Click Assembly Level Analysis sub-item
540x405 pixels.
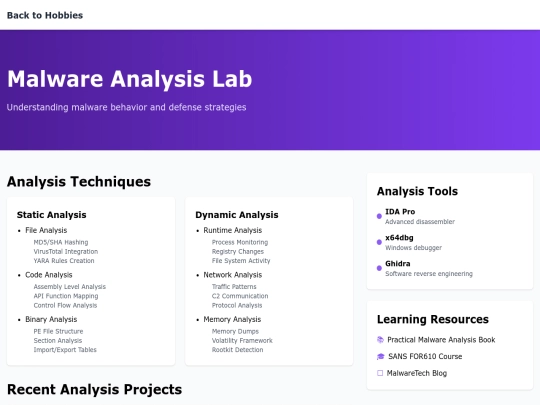70,287
